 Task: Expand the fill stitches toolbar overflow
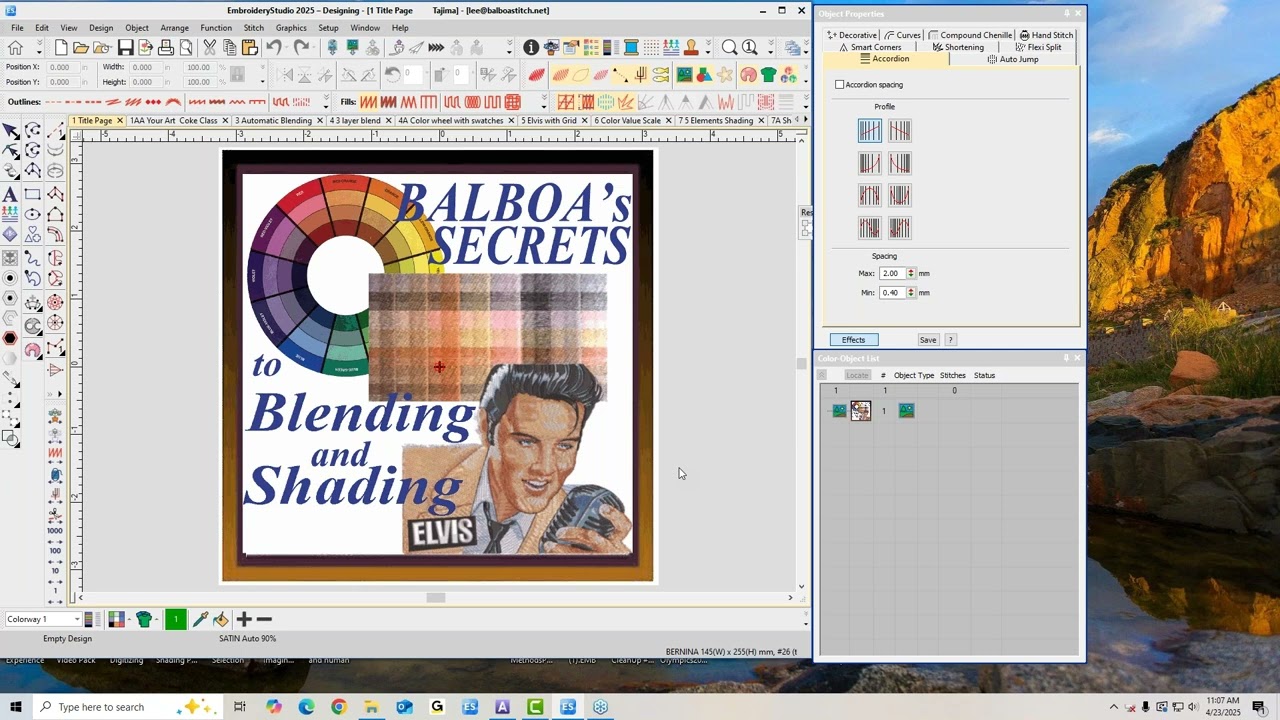[x=543, y=102]
